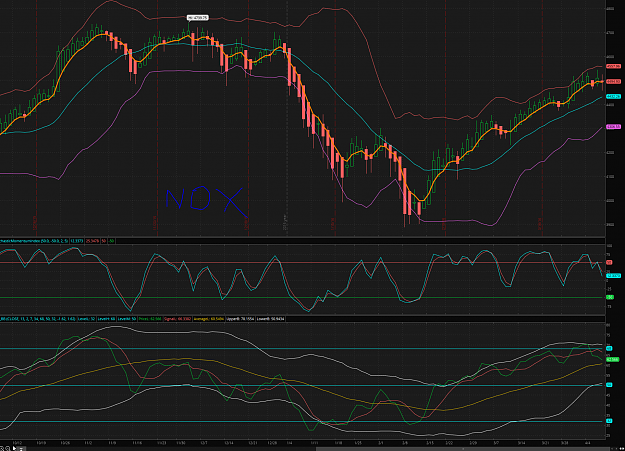Click the Hi 4759.75 price bubble
This screenshot has width=625, height=451.
point(198,18)
